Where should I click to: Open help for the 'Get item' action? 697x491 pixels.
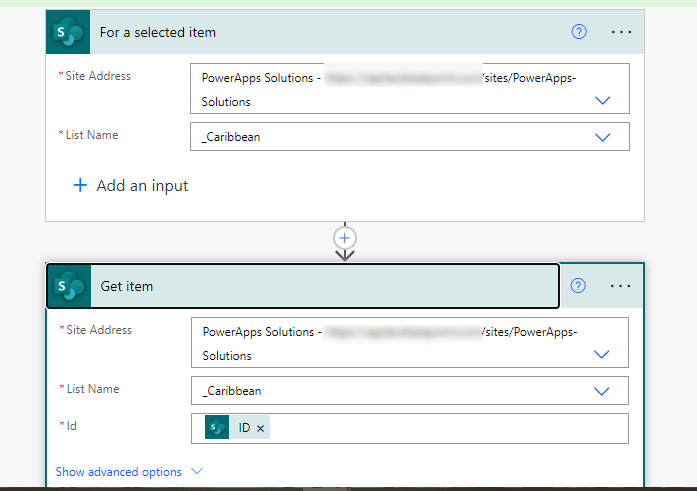pos(578,286)
